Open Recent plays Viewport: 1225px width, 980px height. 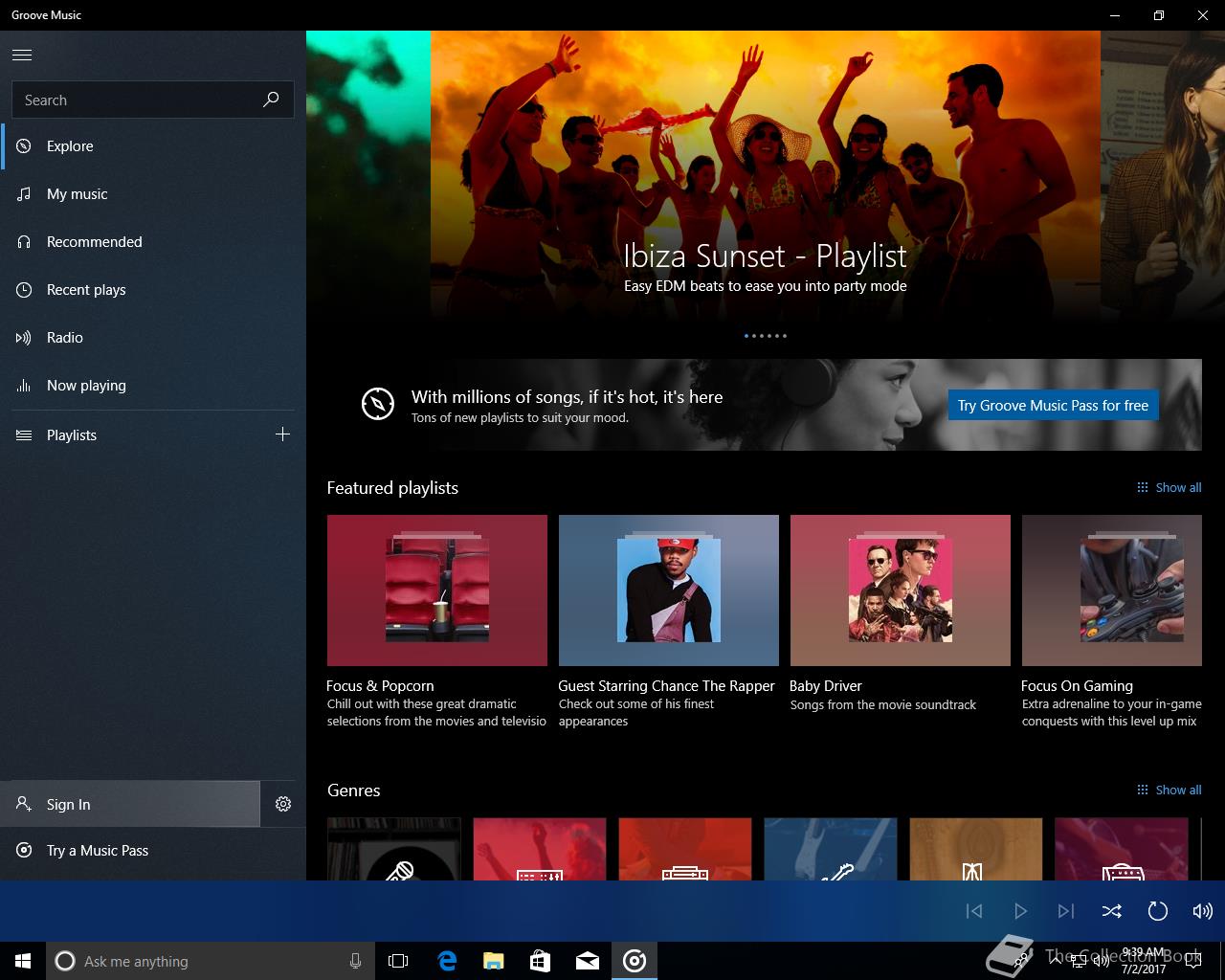click(x=153, y=290)
